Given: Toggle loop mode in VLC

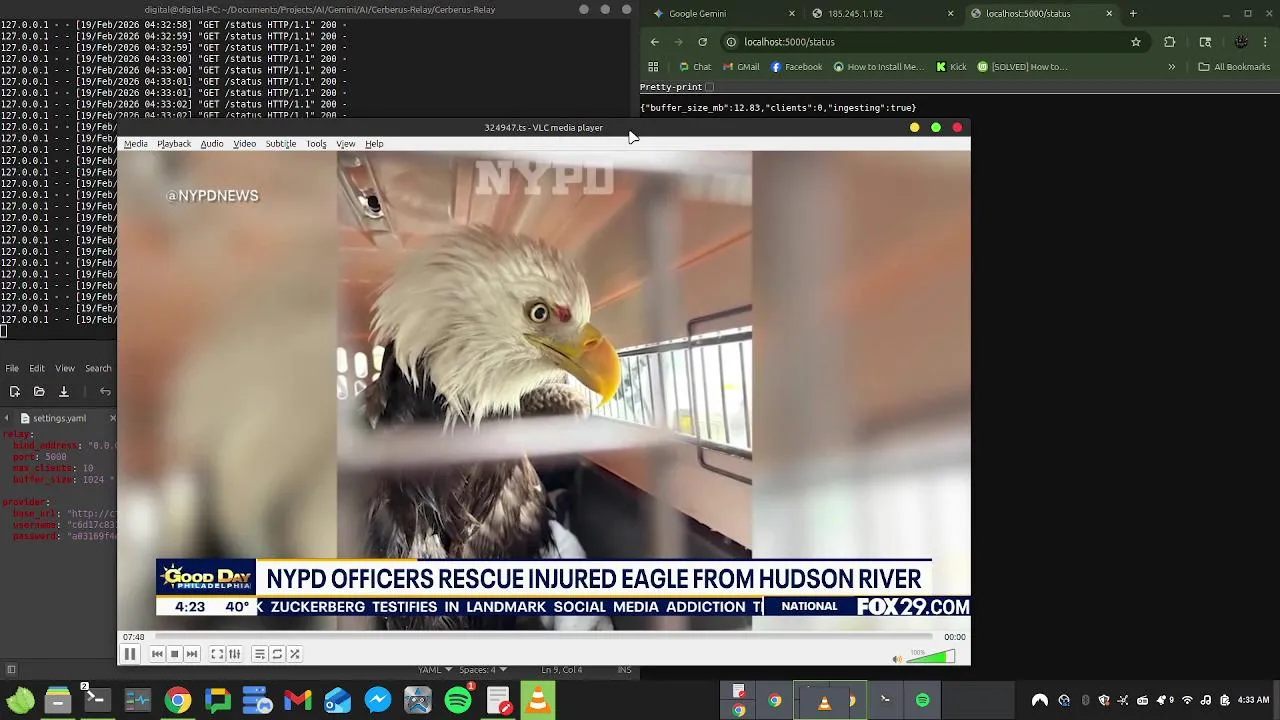Looking at the screenshot, I should click(x=277, y=654).
